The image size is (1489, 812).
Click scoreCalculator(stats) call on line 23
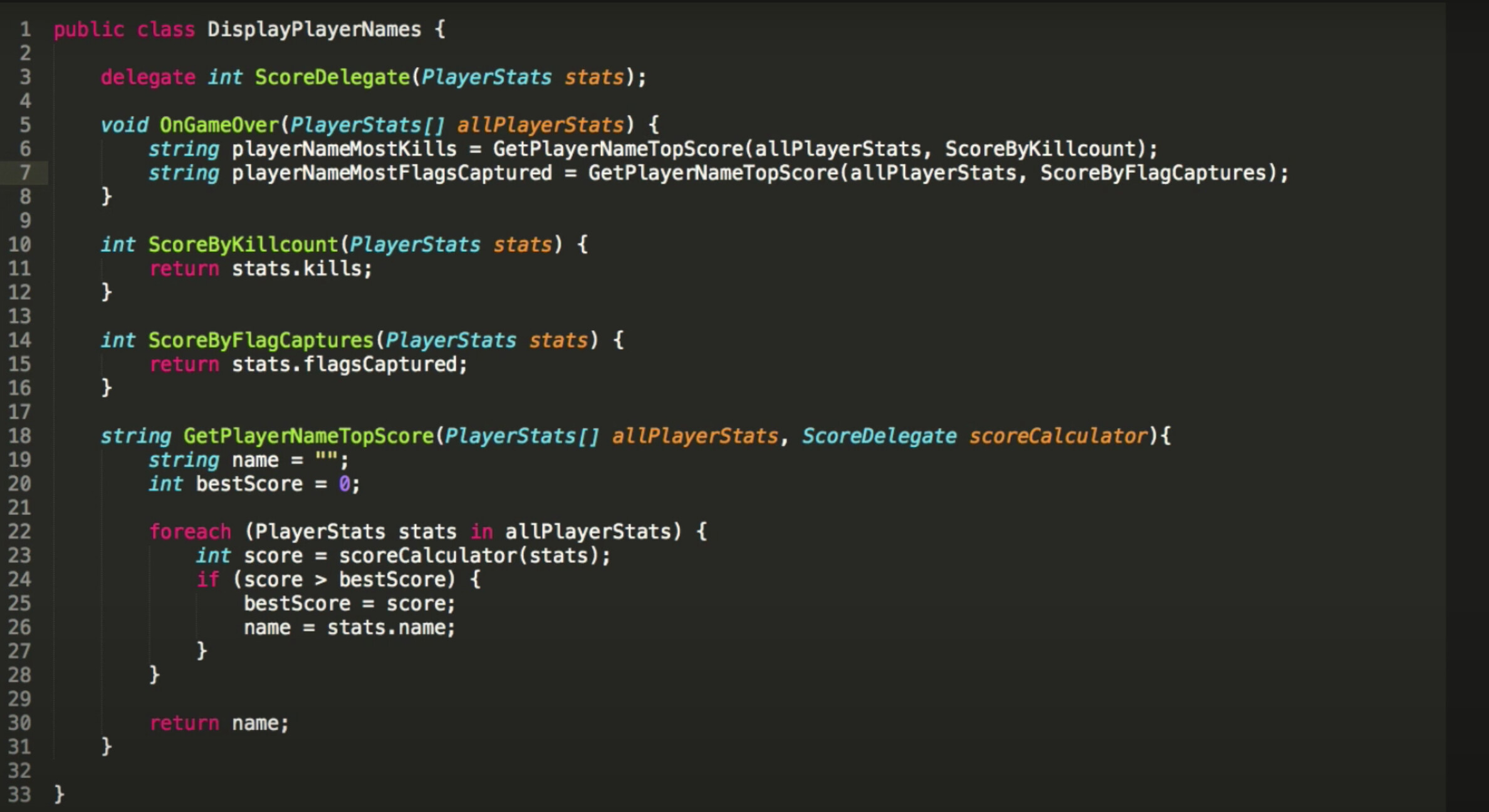pyautogui.click(x=469, y=556)
